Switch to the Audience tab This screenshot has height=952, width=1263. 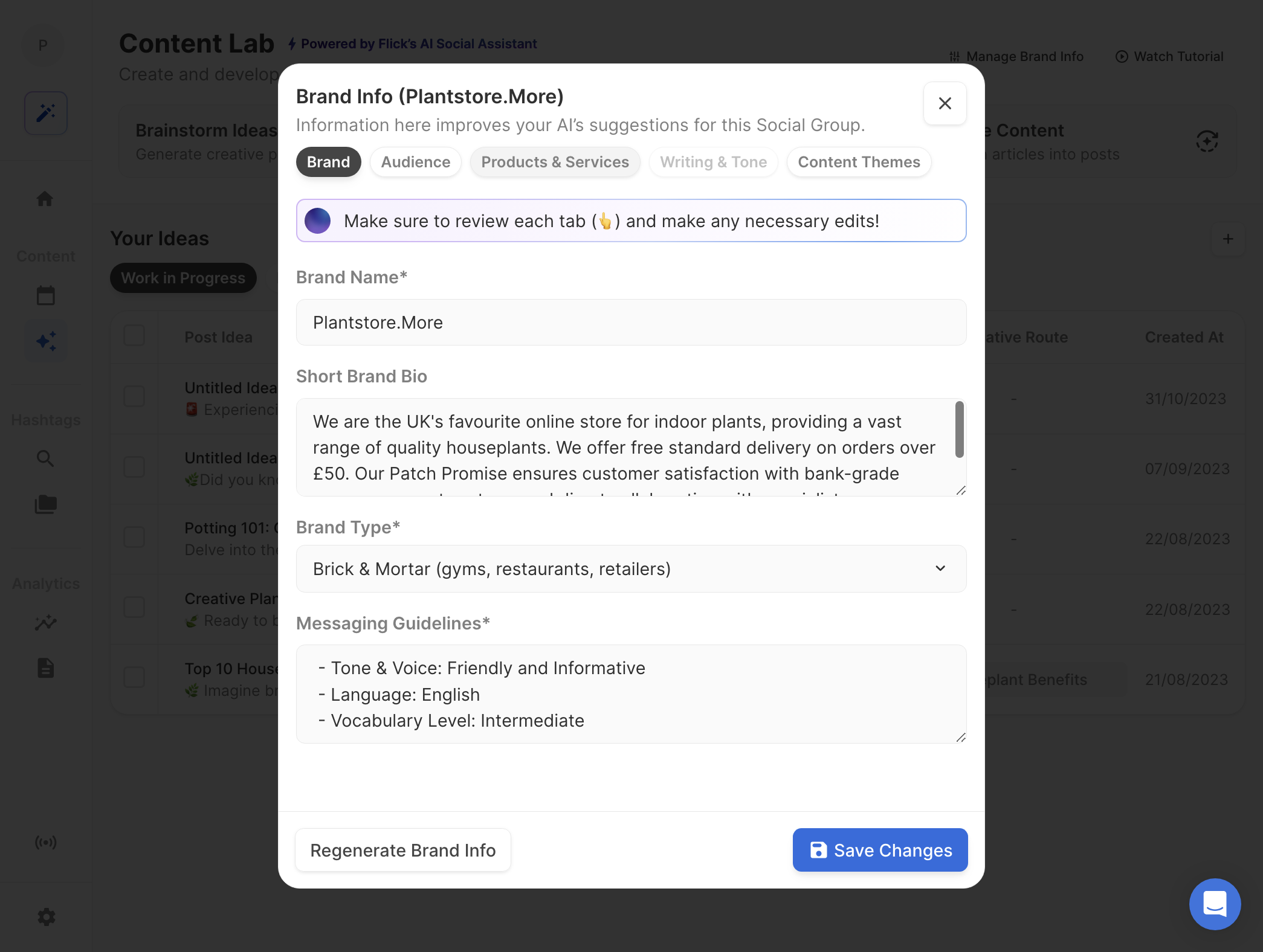[416, 162]
